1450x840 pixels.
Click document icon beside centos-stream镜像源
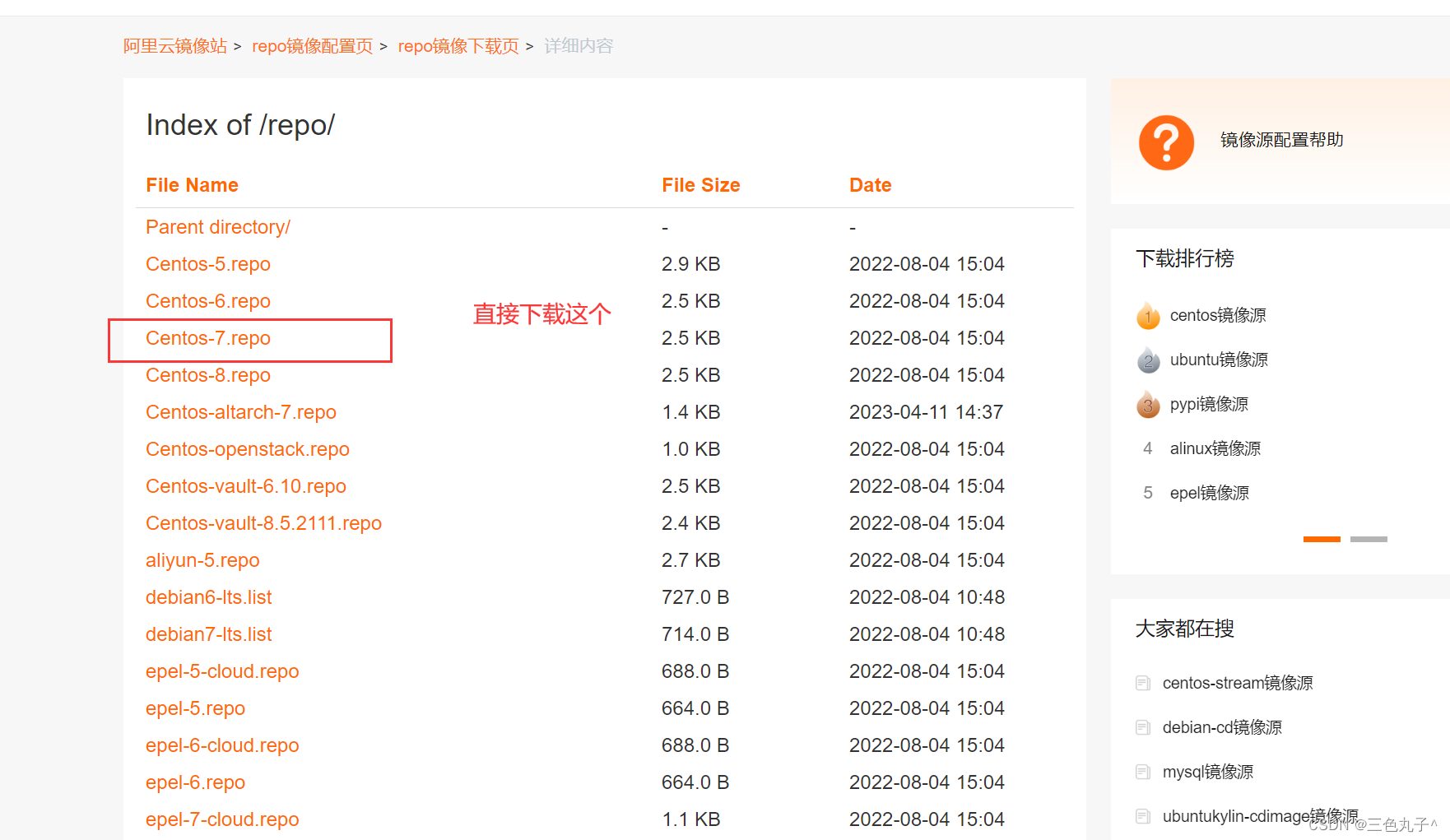(1143, 683)
